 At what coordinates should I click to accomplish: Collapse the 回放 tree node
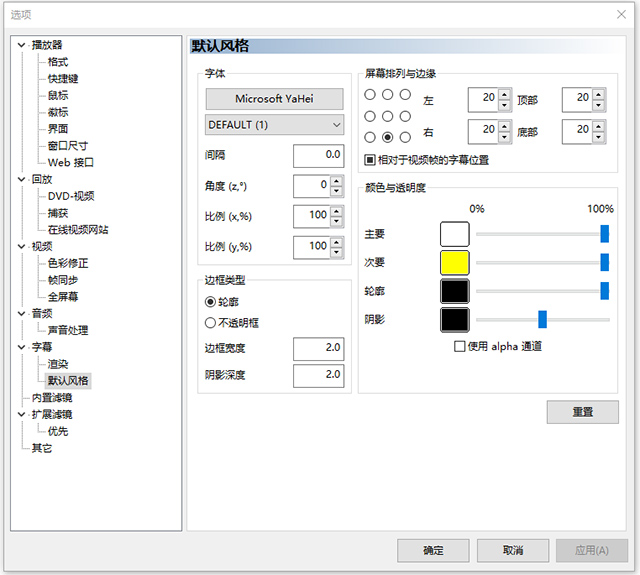pos(22,179)
